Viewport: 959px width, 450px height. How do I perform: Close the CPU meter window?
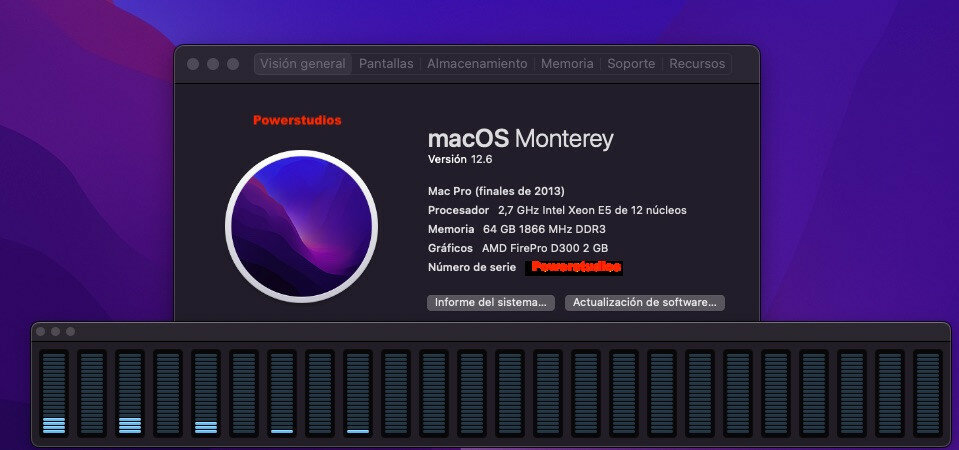(40, 331)
